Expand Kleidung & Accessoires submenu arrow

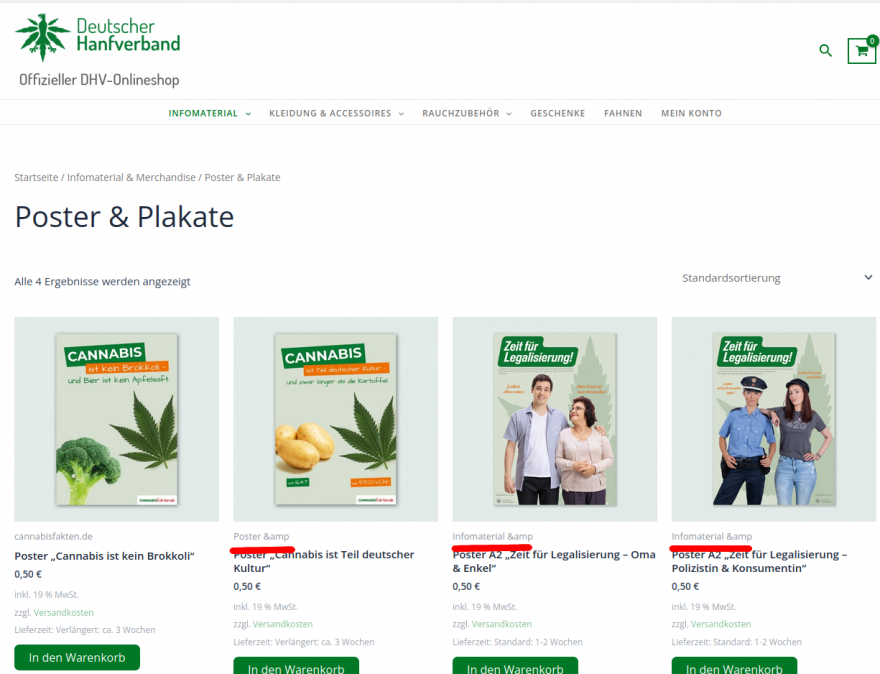click(401, 113)
